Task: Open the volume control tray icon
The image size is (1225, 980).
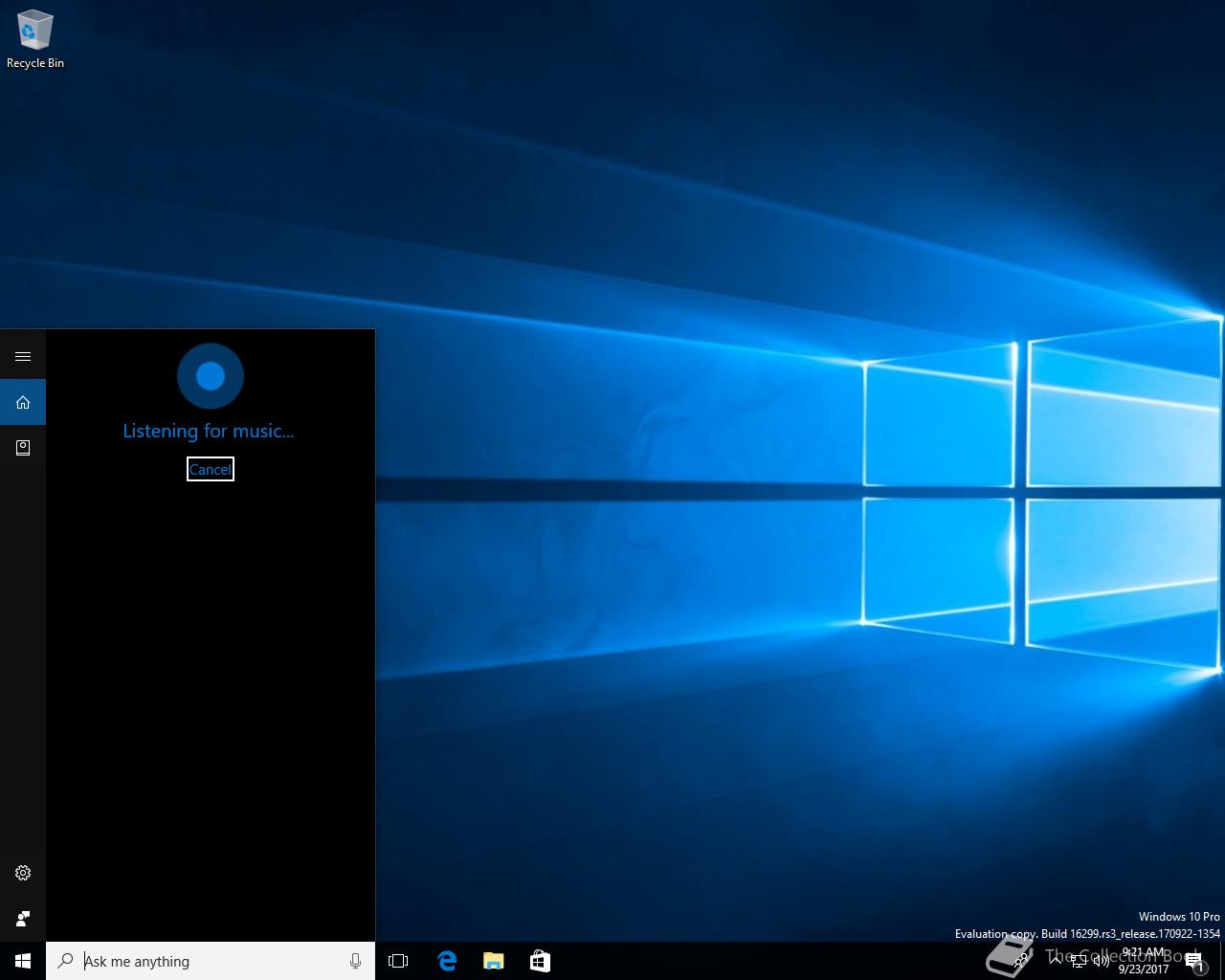Action: 1102,961
